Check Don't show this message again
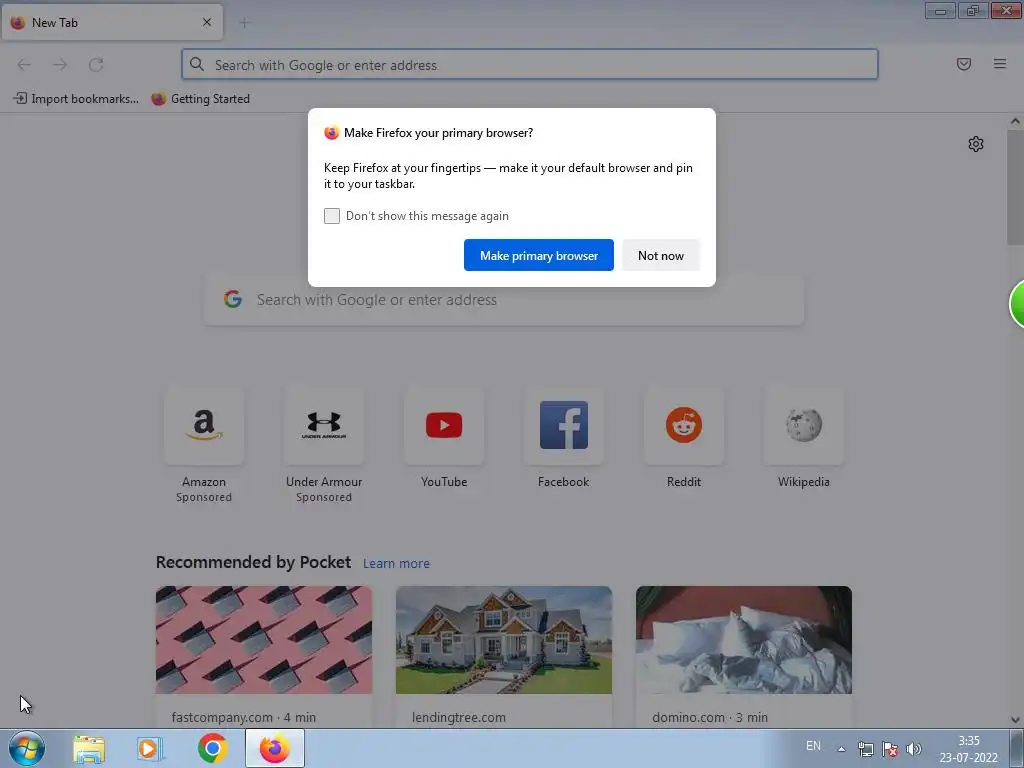 tap(332, 216)
